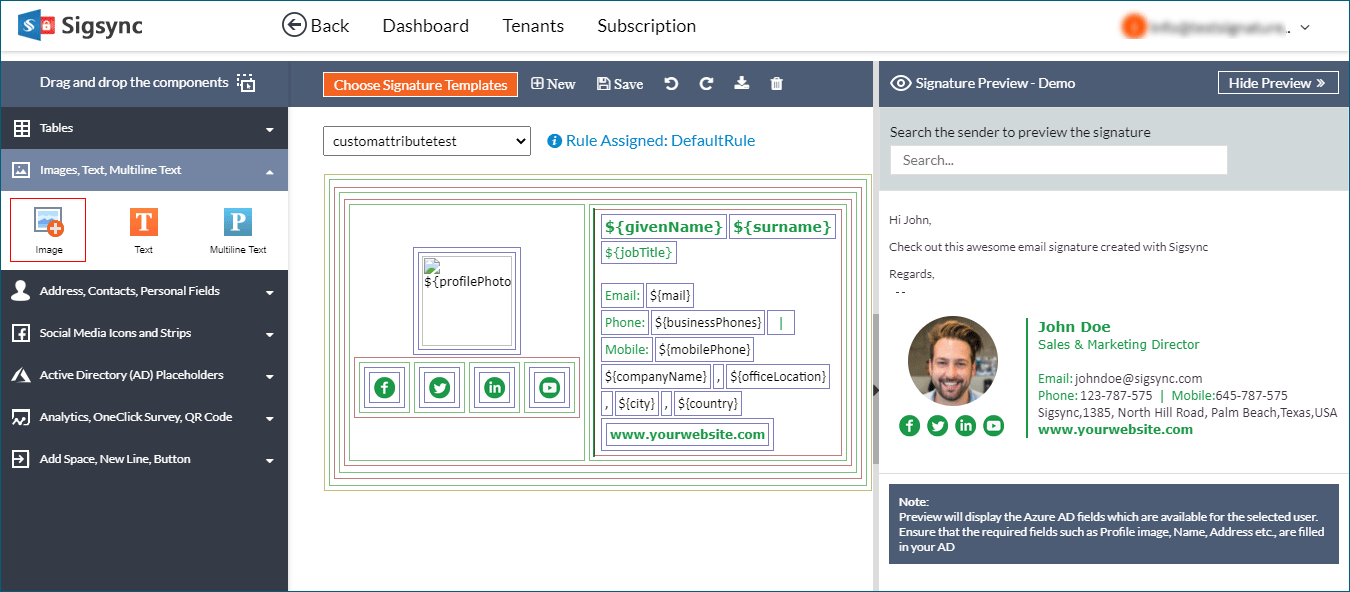Select the ${mail} placeholder

point(670,295)
